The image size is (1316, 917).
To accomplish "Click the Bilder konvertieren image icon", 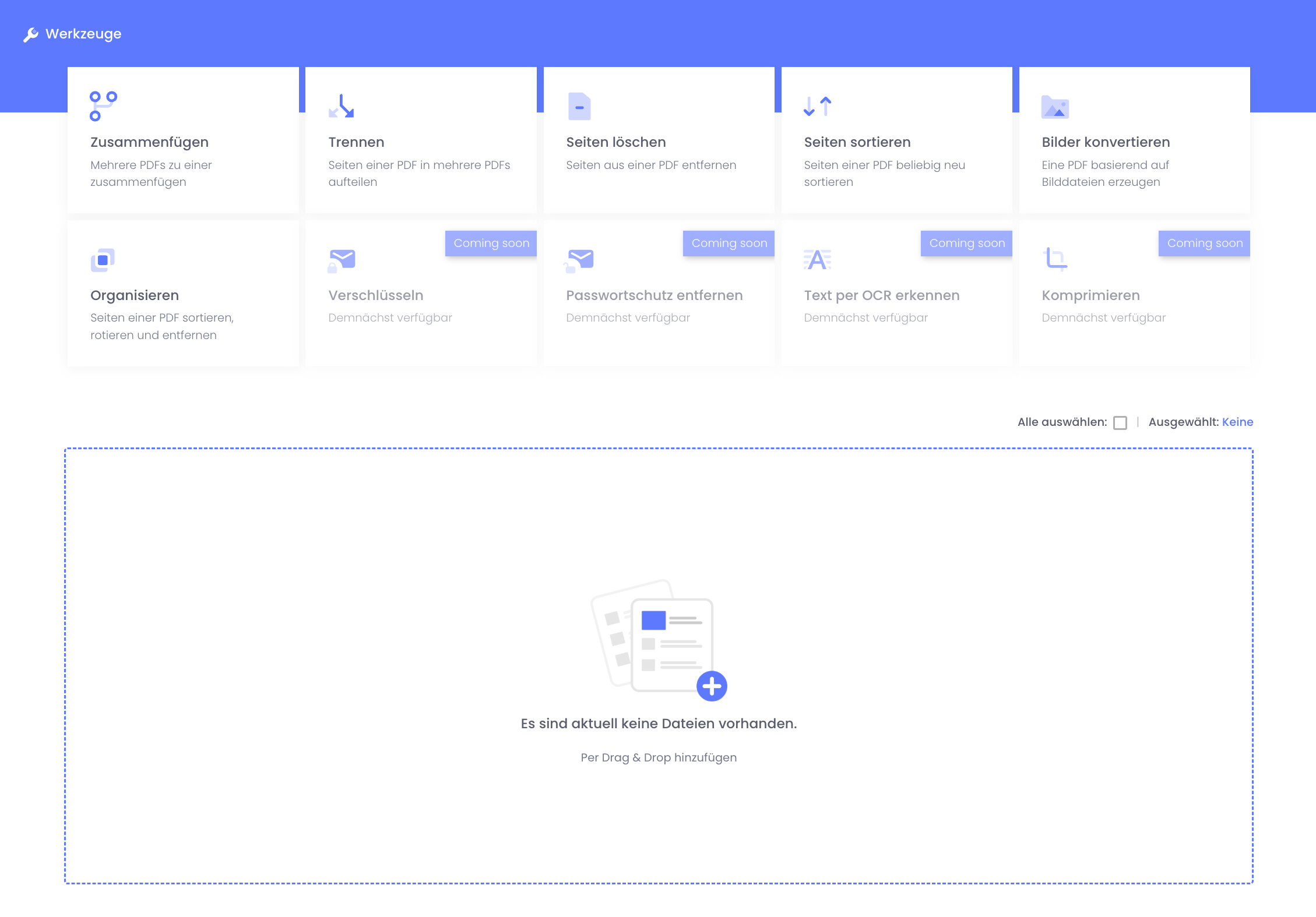I will [x=1055, y=107].
